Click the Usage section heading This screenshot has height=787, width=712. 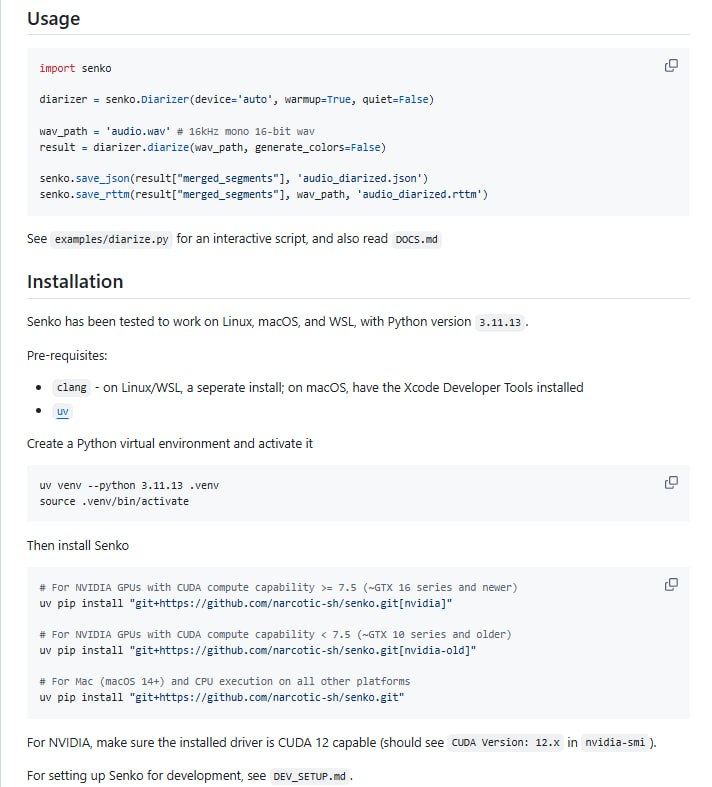click(53, 19)
